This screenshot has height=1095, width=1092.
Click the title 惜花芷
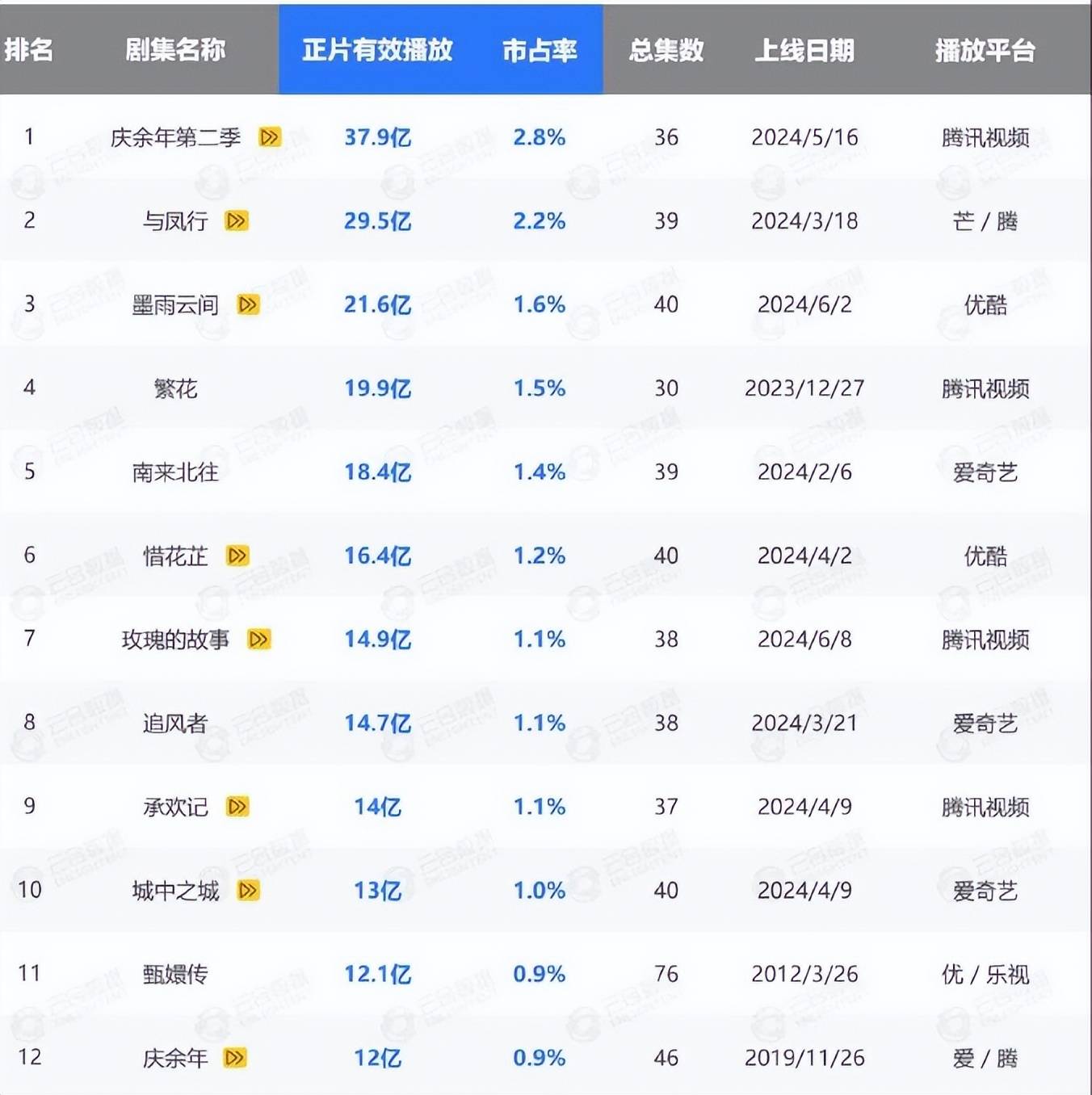(x=175, y=556)
